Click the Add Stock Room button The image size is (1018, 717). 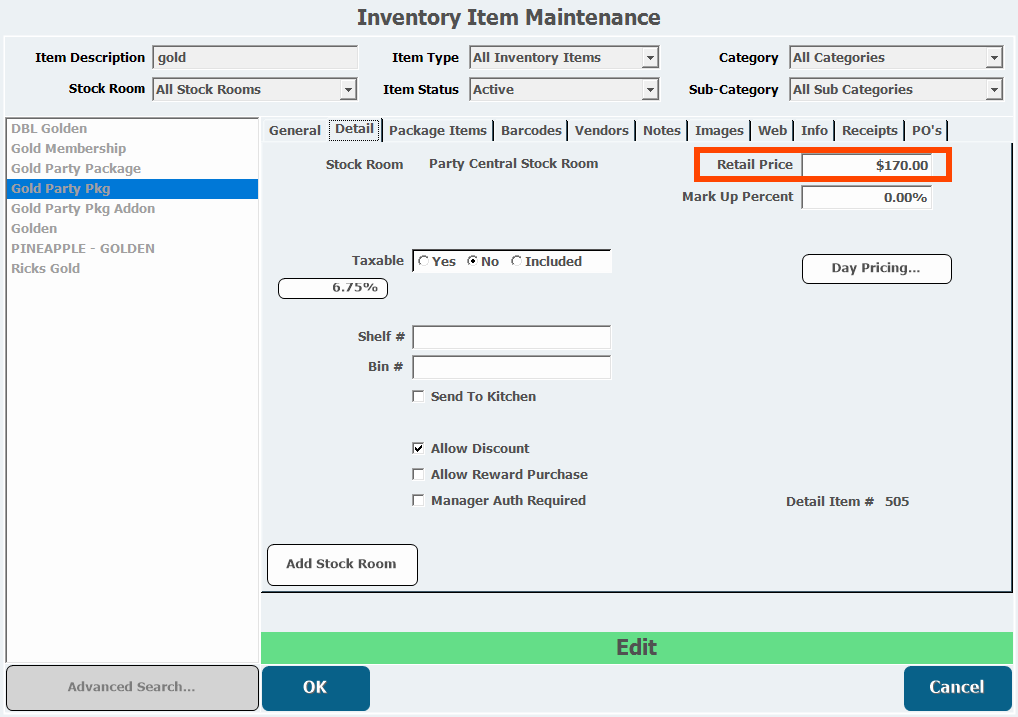[342, 565]
